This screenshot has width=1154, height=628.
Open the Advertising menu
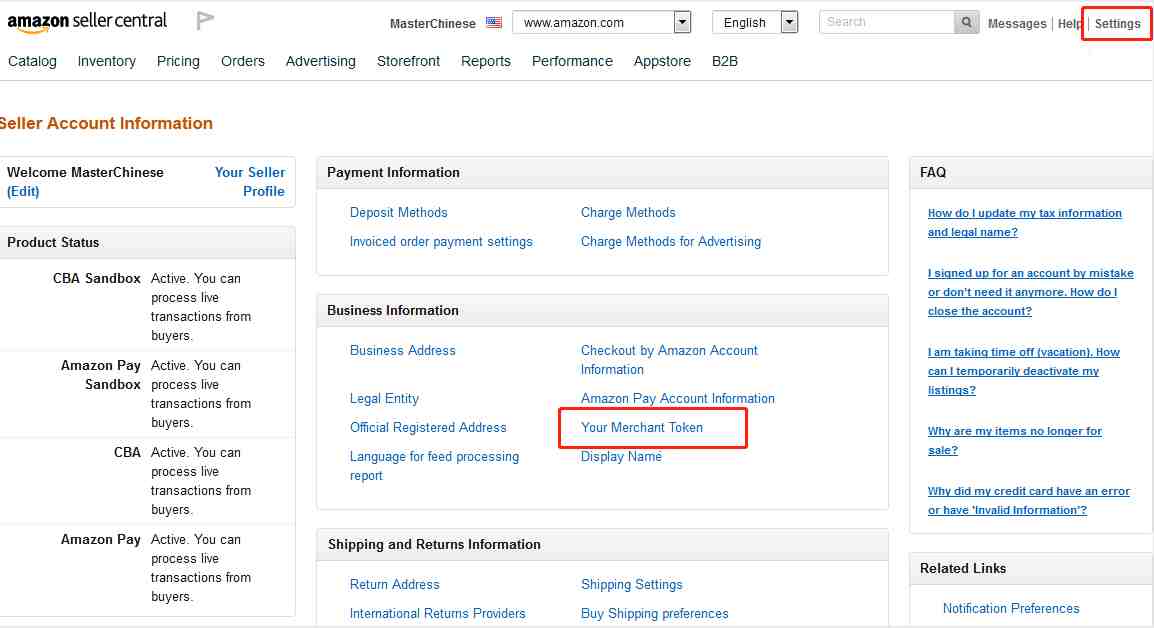(321, 61)
